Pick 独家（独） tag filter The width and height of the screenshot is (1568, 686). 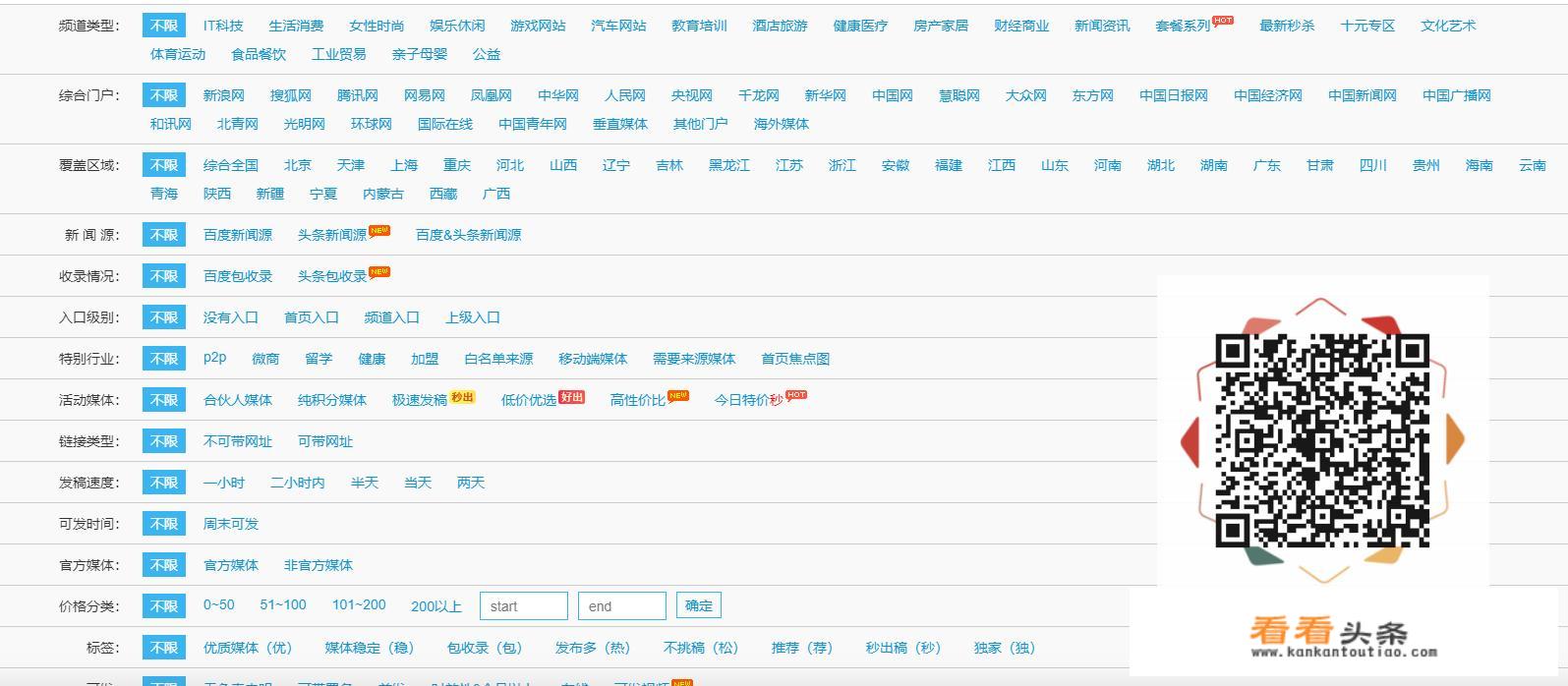pos(1005,648)
